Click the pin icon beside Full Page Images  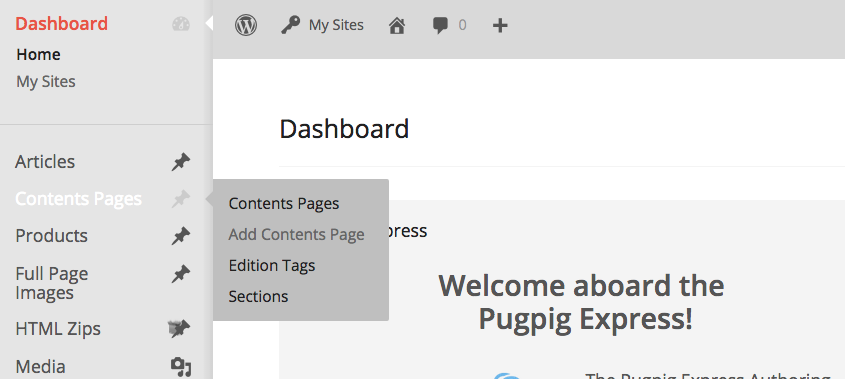tap(181, 274)
